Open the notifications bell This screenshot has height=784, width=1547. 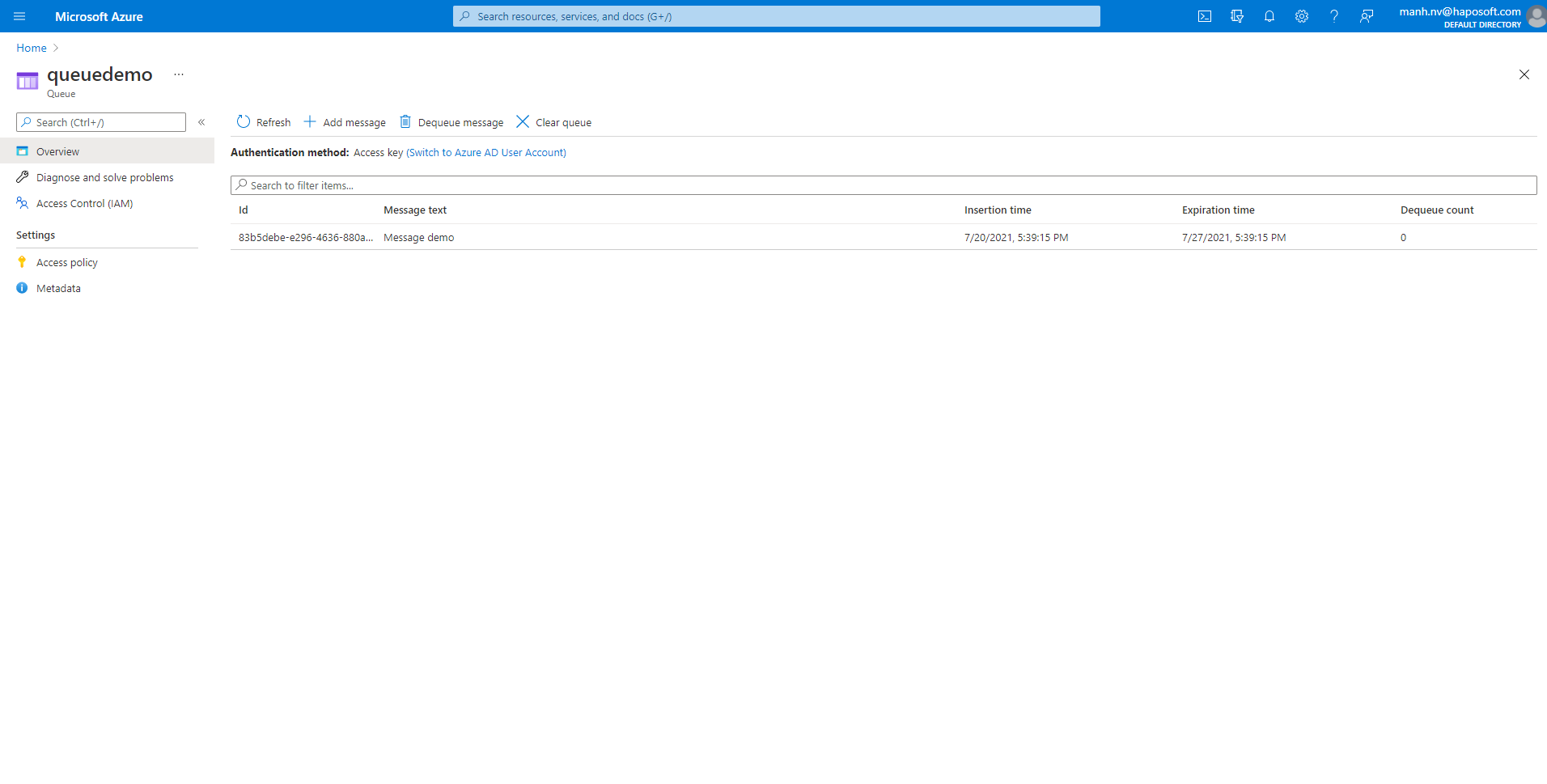click(x=1269, y=16)
